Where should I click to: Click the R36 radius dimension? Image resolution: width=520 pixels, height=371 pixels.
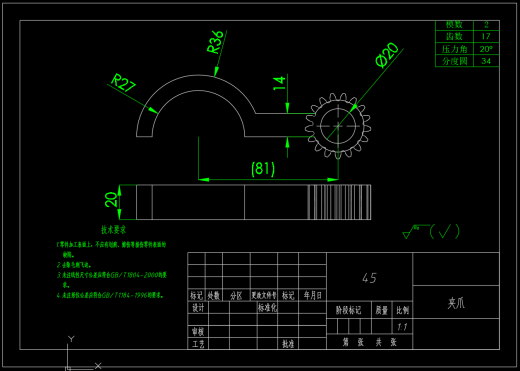[215, 42]
